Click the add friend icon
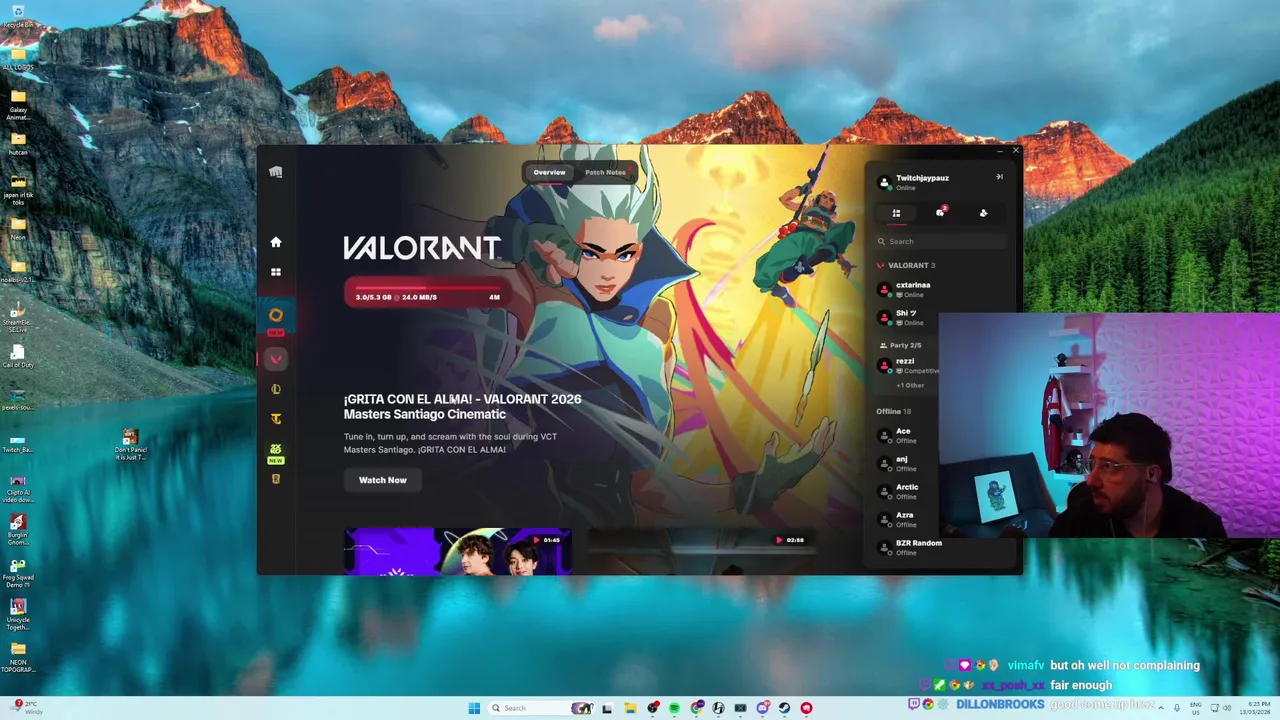Screen dimensions: 1280x720 984,213
